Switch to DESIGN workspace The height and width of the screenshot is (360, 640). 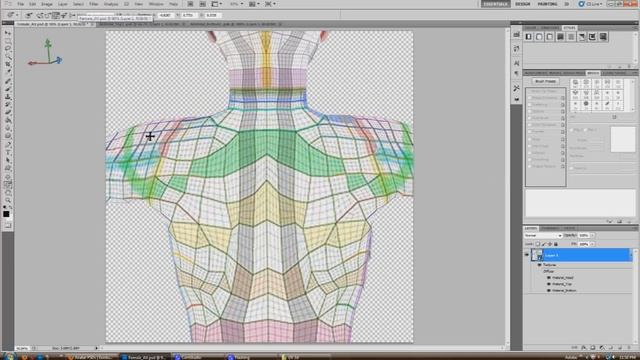[x=523, y=4]
